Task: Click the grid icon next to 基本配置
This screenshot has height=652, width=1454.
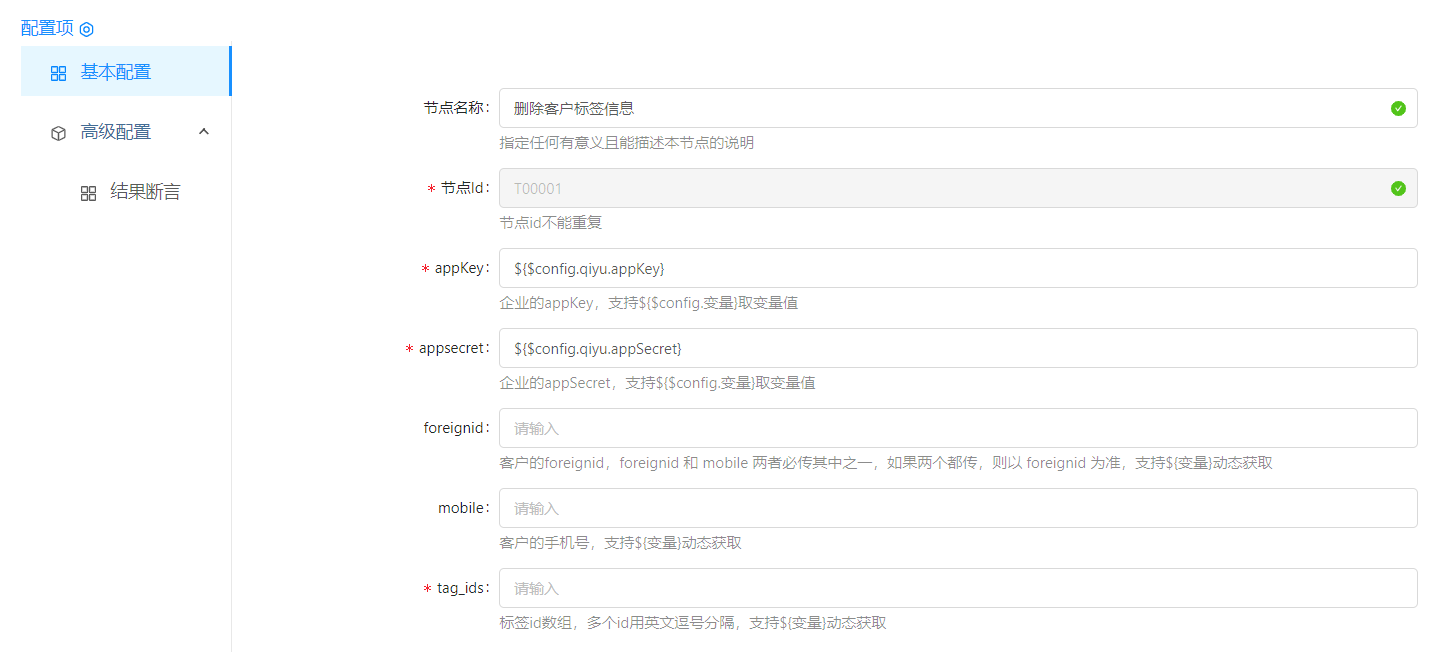Action: click(x=58, y=73)
